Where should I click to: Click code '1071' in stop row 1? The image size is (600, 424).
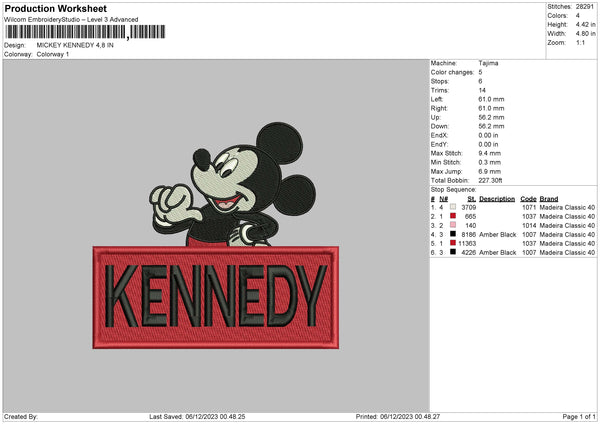[529, 207]
